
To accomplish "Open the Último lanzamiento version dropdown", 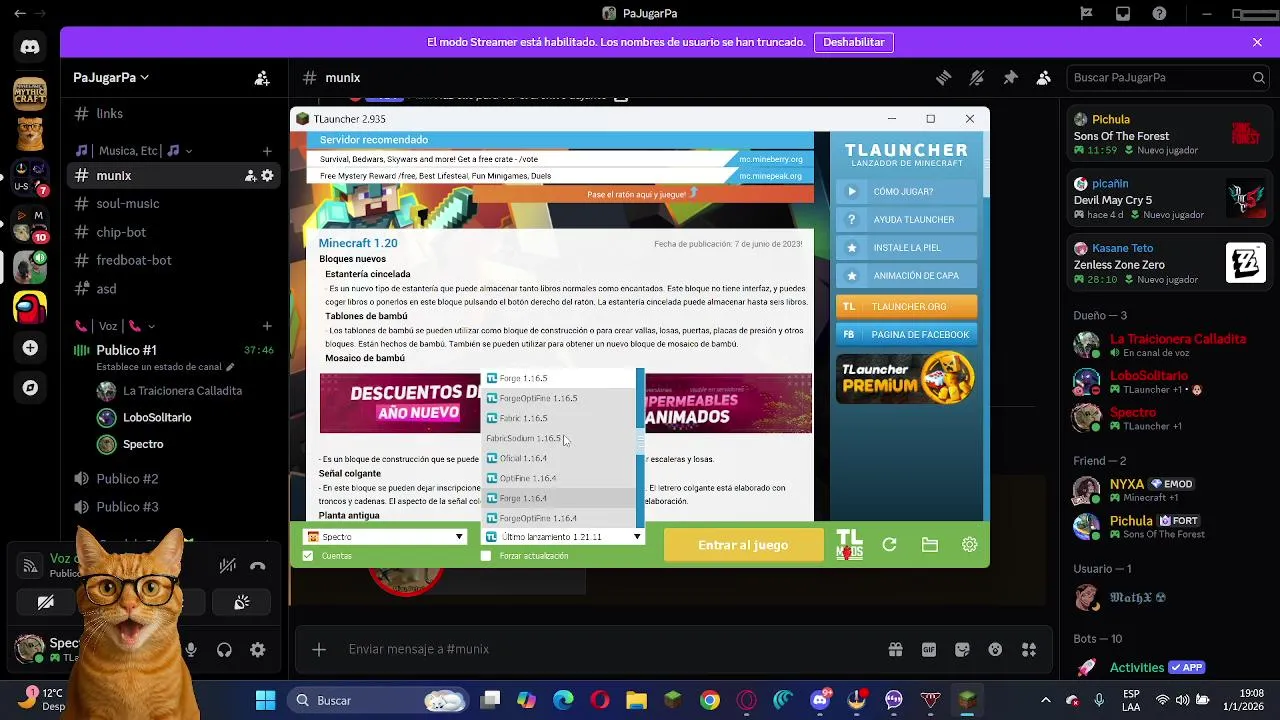I will click(x=564, y=537).
